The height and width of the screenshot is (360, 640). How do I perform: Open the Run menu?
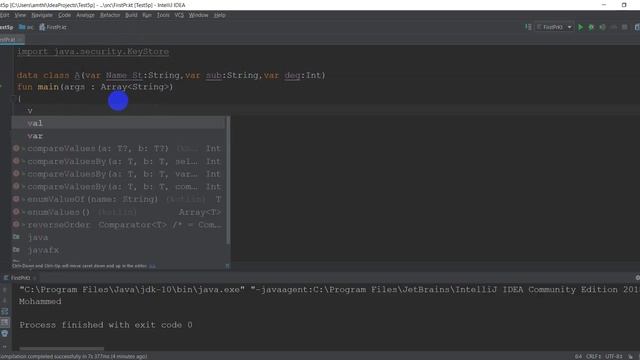click(x=147, y=15)
